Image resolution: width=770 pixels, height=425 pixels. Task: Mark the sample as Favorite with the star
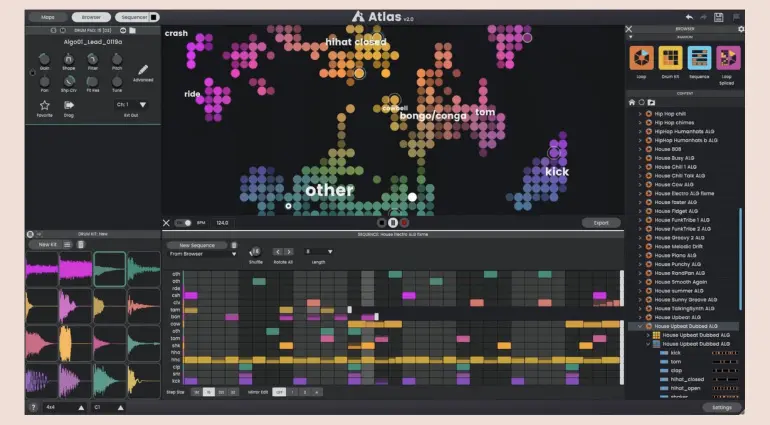(45, 103)
